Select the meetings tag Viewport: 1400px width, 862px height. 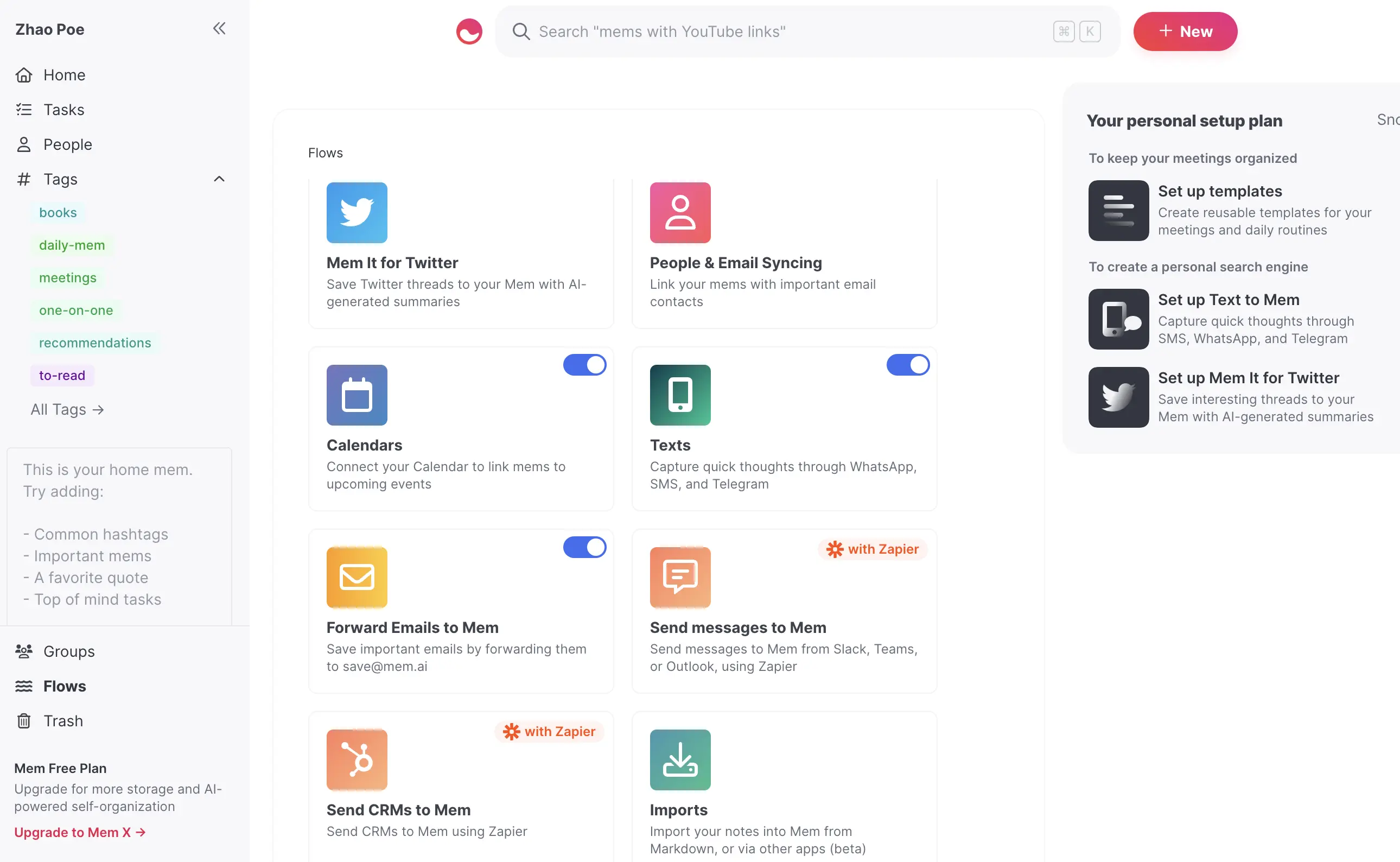pos(67,277)
